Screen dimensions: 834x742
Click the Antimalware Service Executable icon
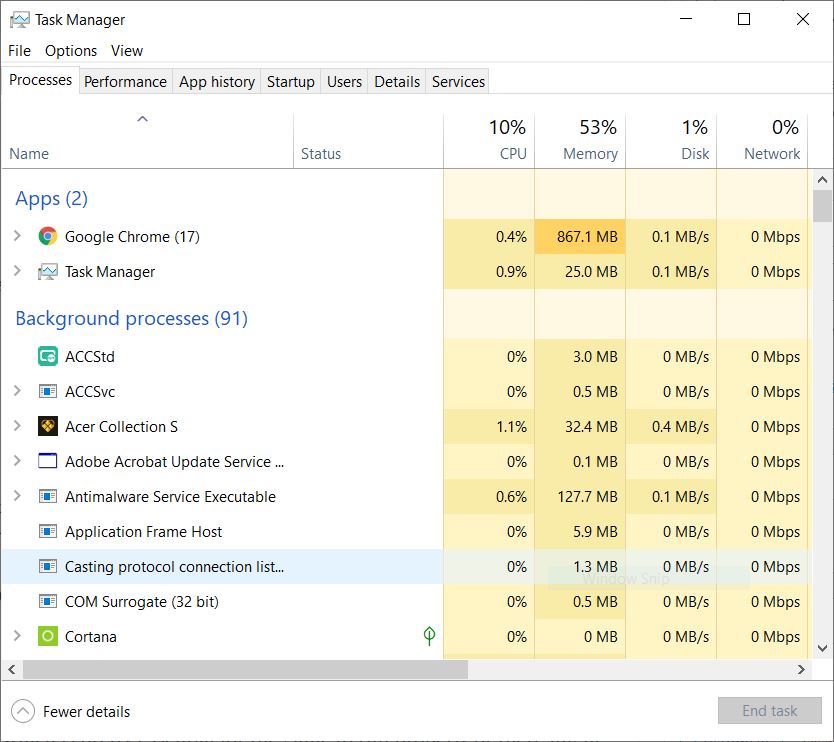[47, 496]
